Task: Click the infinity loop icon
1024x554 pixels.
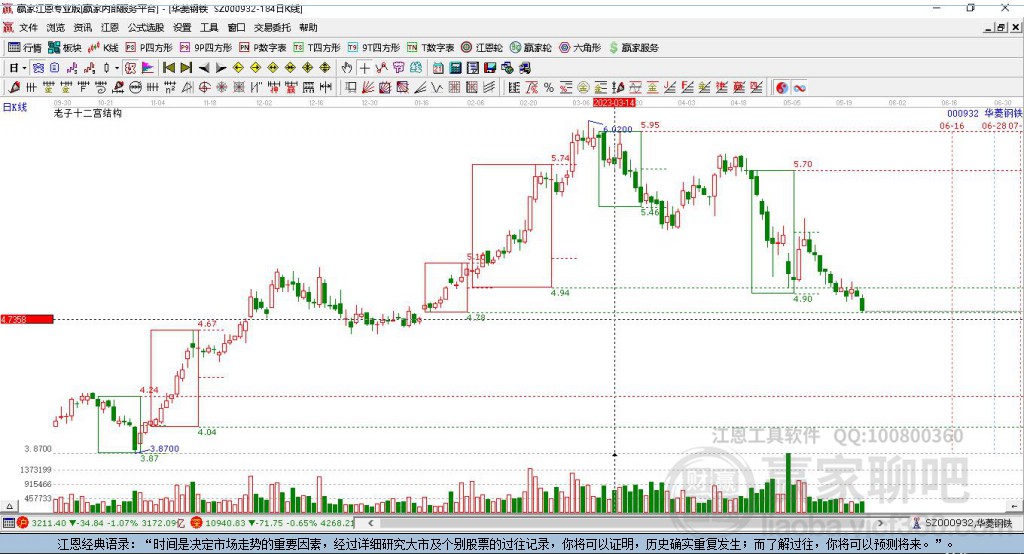Action: (799, 88)
